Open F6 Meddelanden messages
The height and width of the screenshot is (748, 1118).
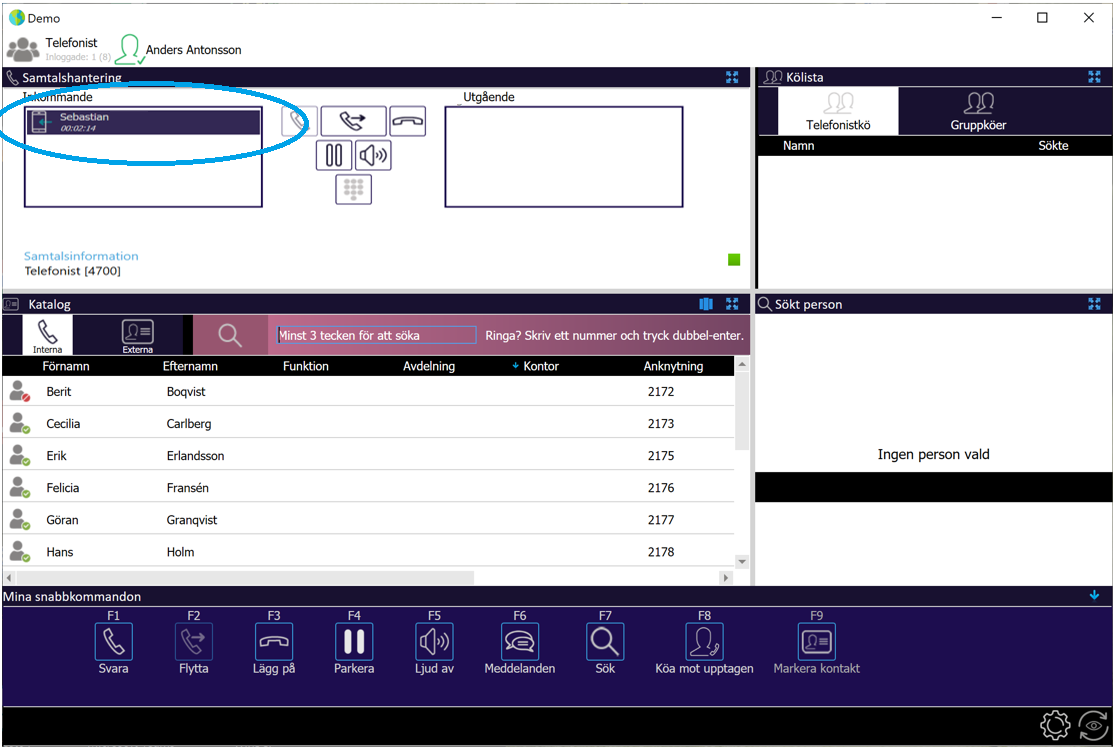(x=520, y=642)
